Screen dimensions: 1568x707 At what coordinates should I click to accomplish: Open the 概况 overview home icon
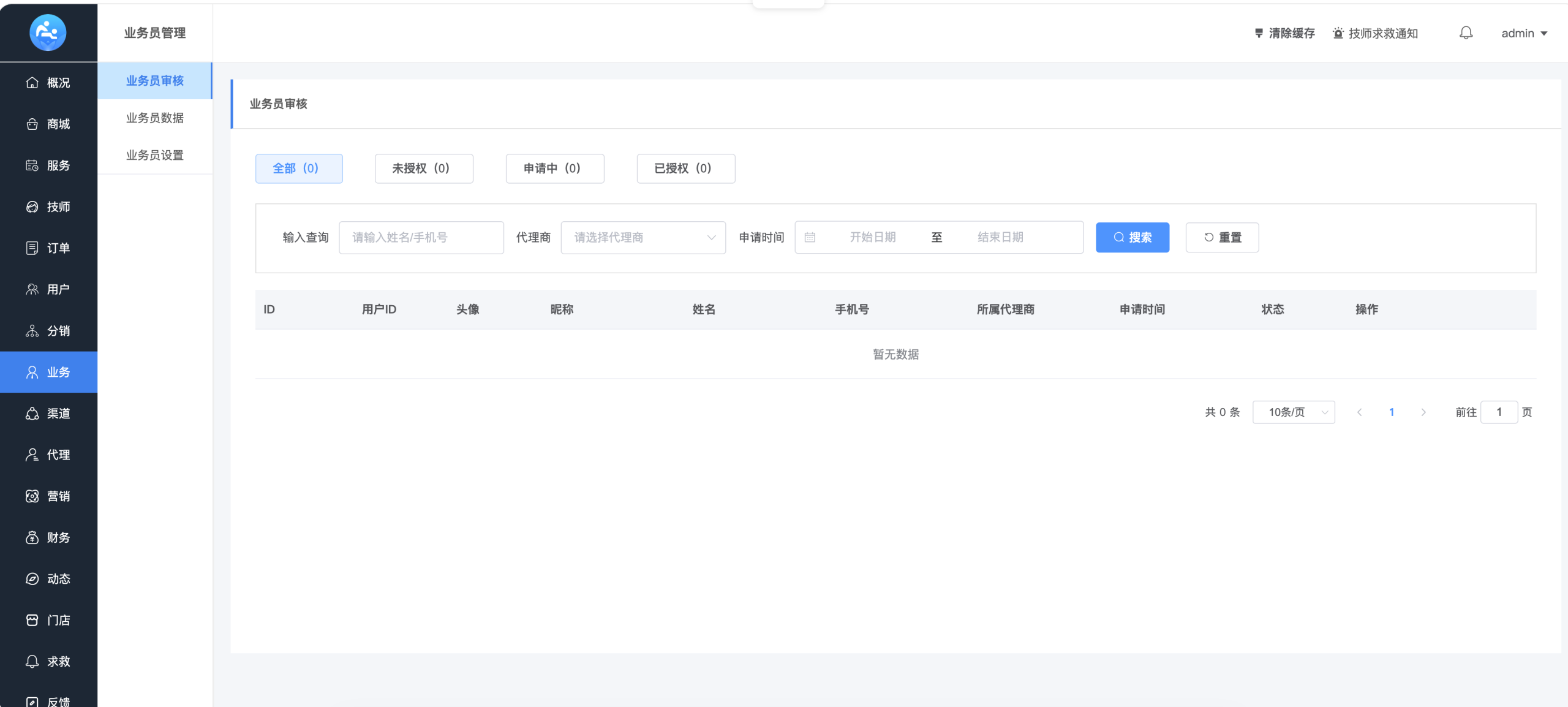32,83
